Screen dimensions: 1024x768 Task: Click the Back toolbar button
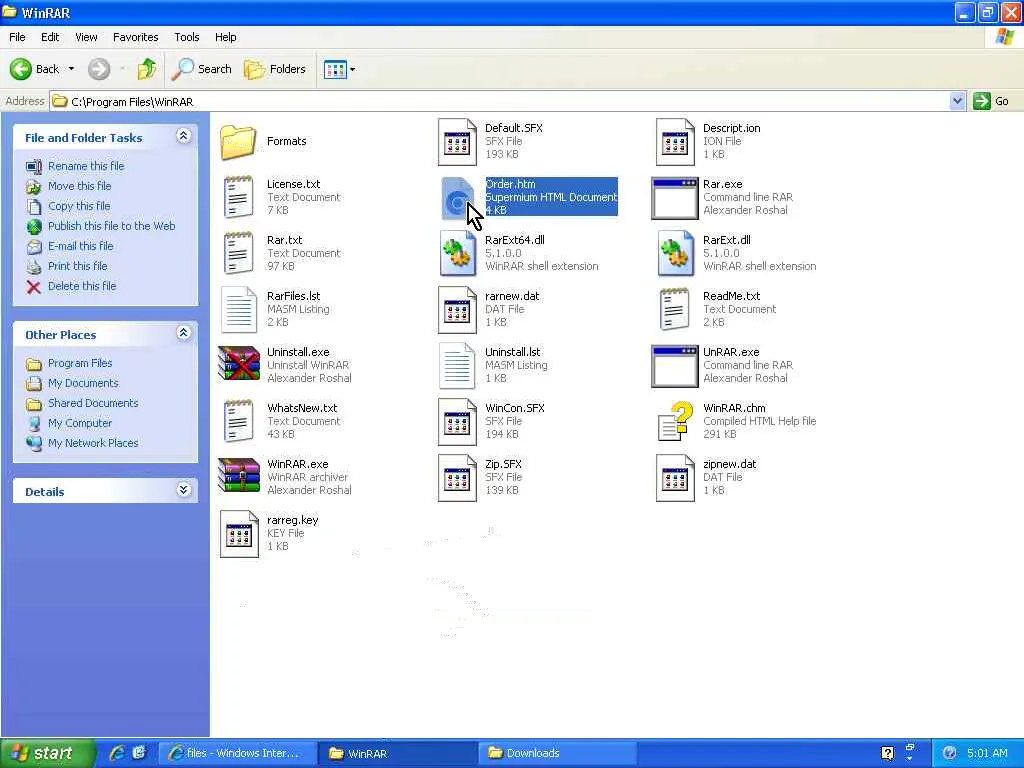click(x=35, y=69)
